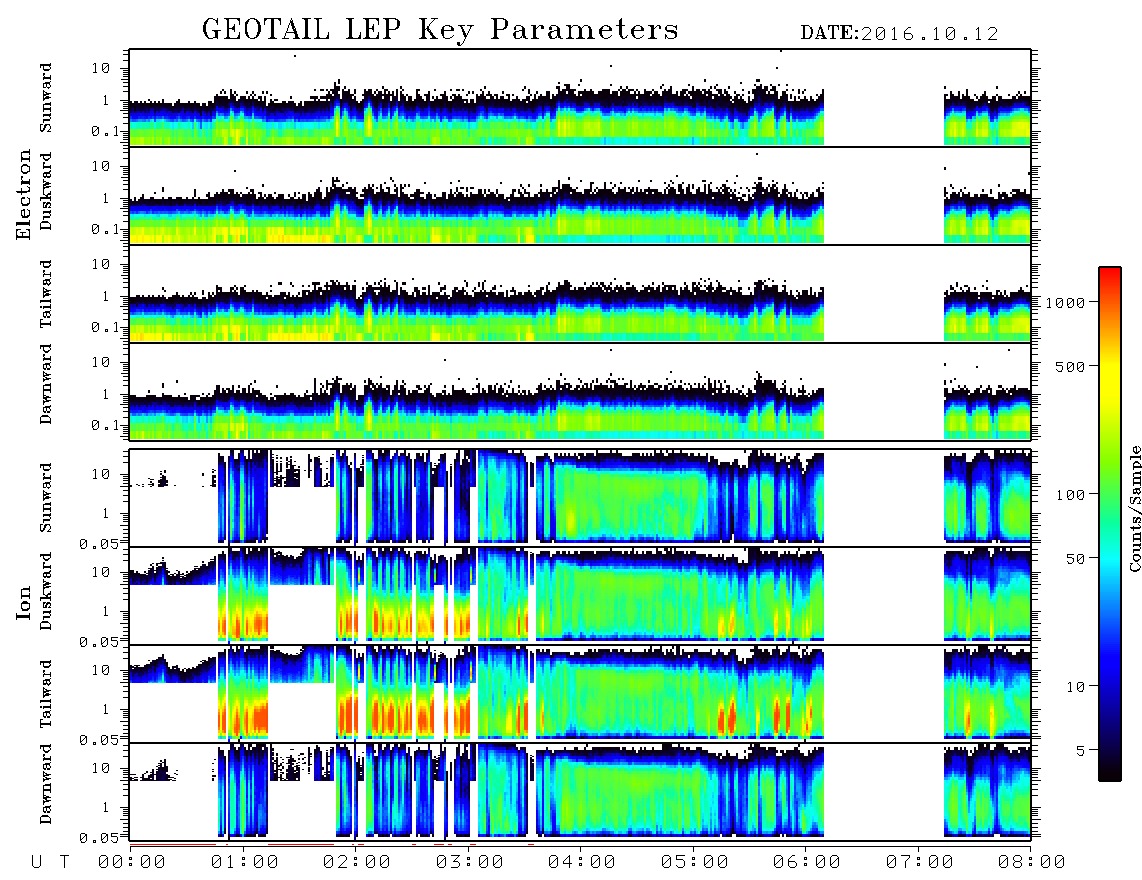
Task: Select the Ion "Sunward" panel label
Action: pyautogui.click(x=46, y=498)
